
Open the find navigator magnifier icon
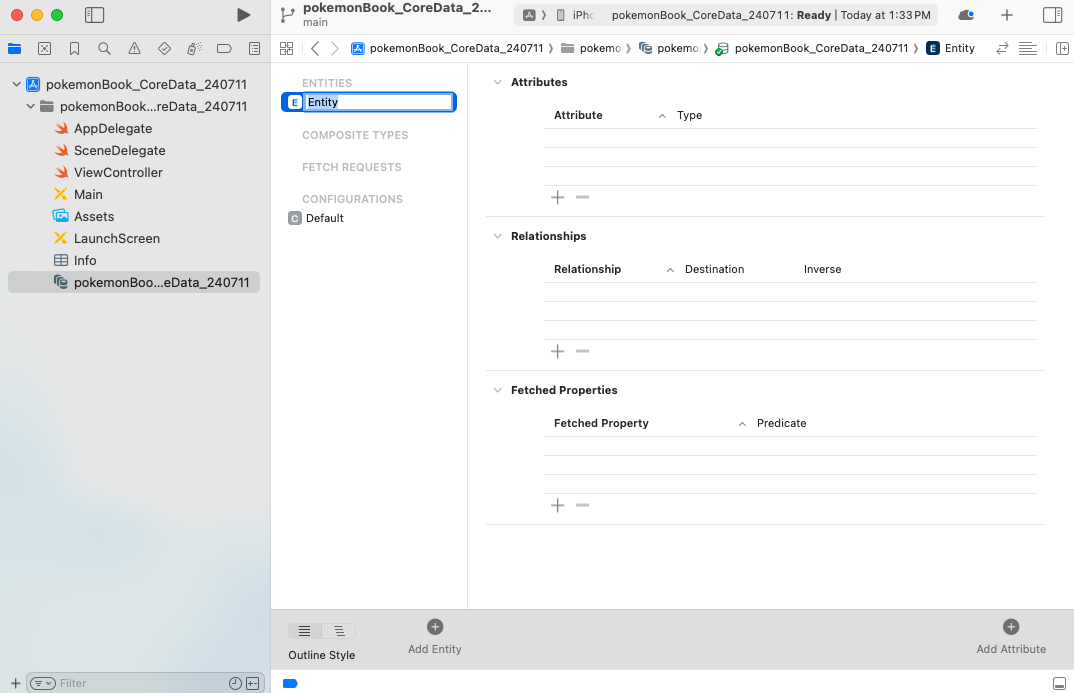pos(104,49)
